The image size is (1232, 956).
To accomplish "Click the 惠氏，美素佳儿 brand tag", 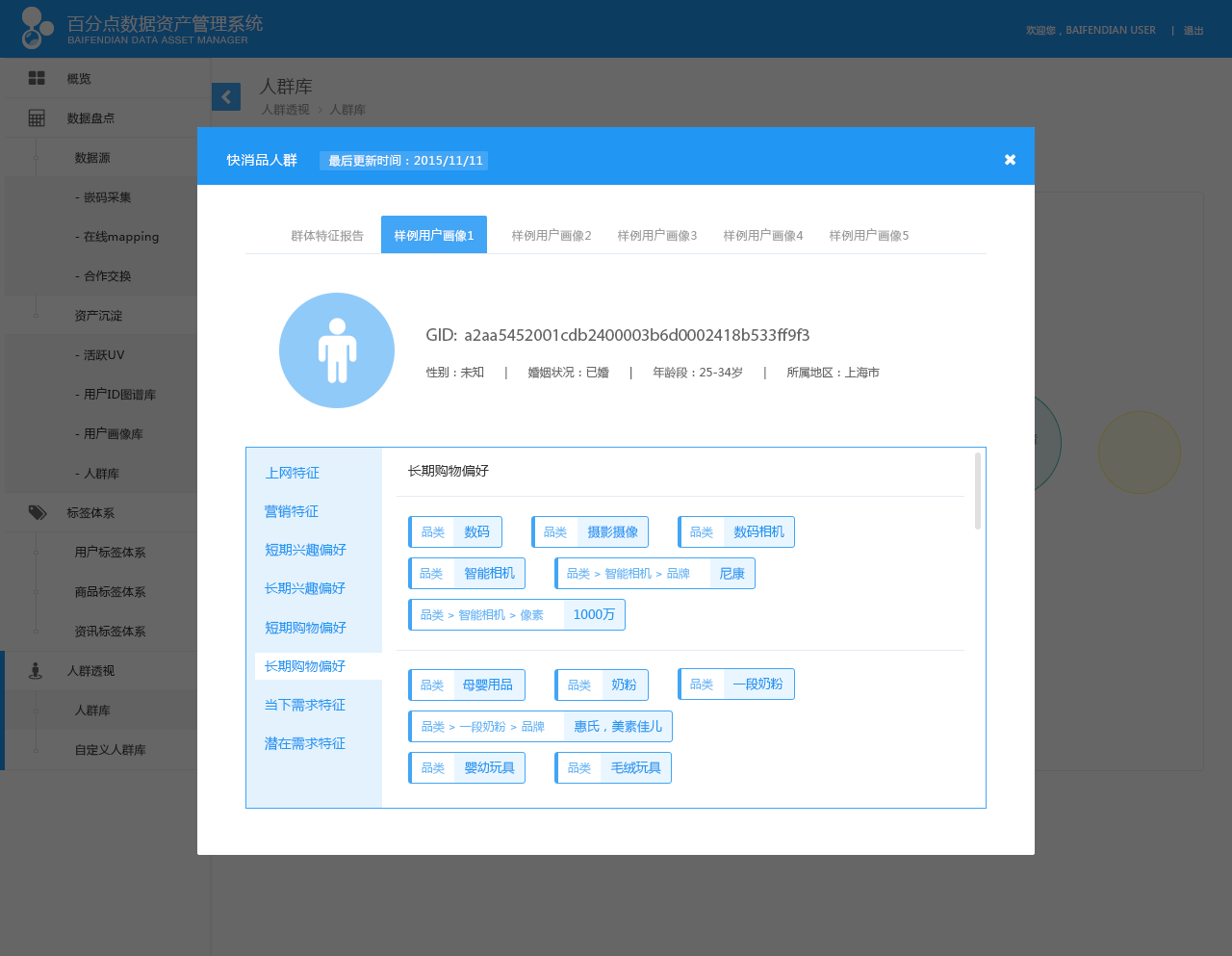I will click(540, 727).
